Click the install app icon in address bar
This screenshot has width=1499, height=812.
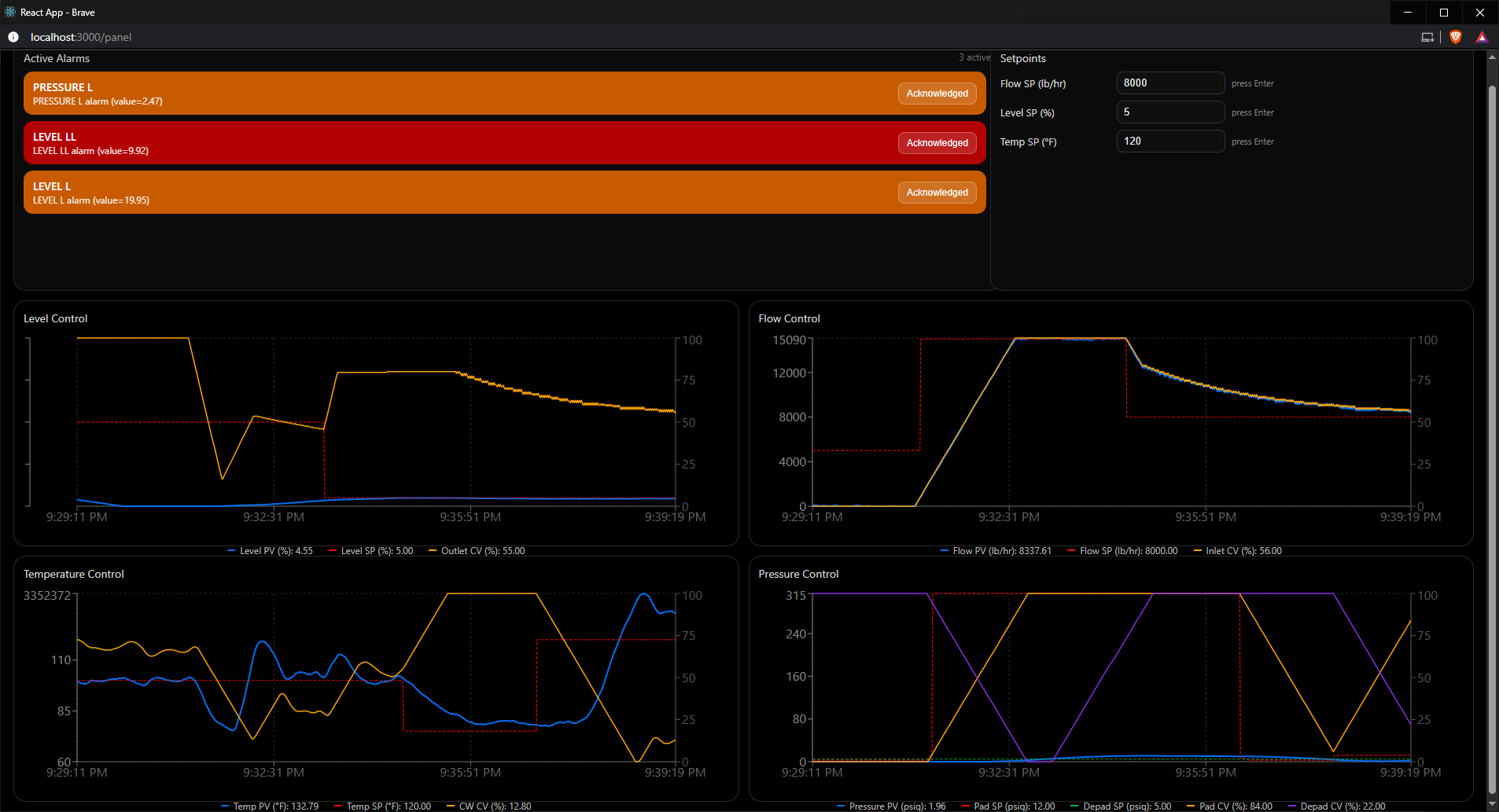1427,37
